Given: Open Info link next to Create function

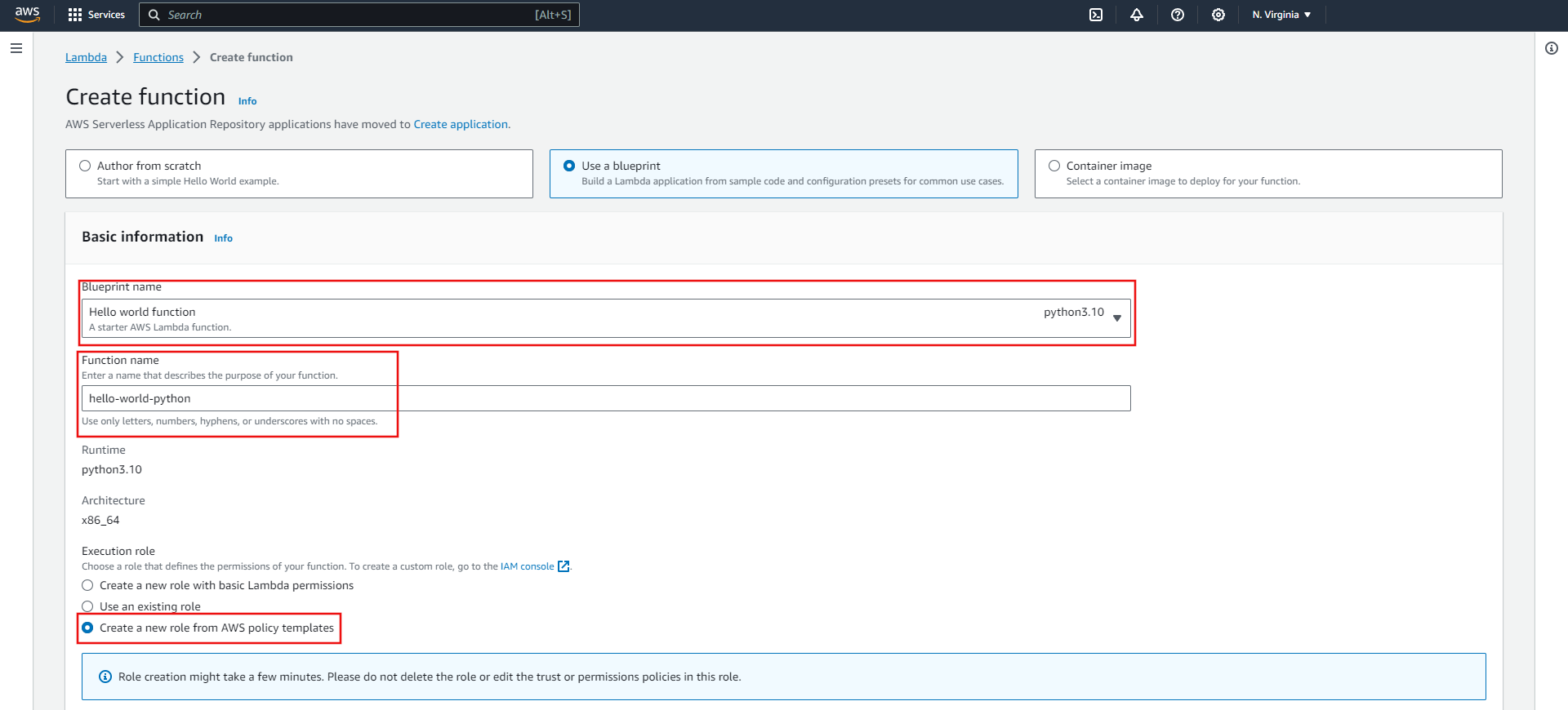Looking at the screenshot, I should 247,101.
